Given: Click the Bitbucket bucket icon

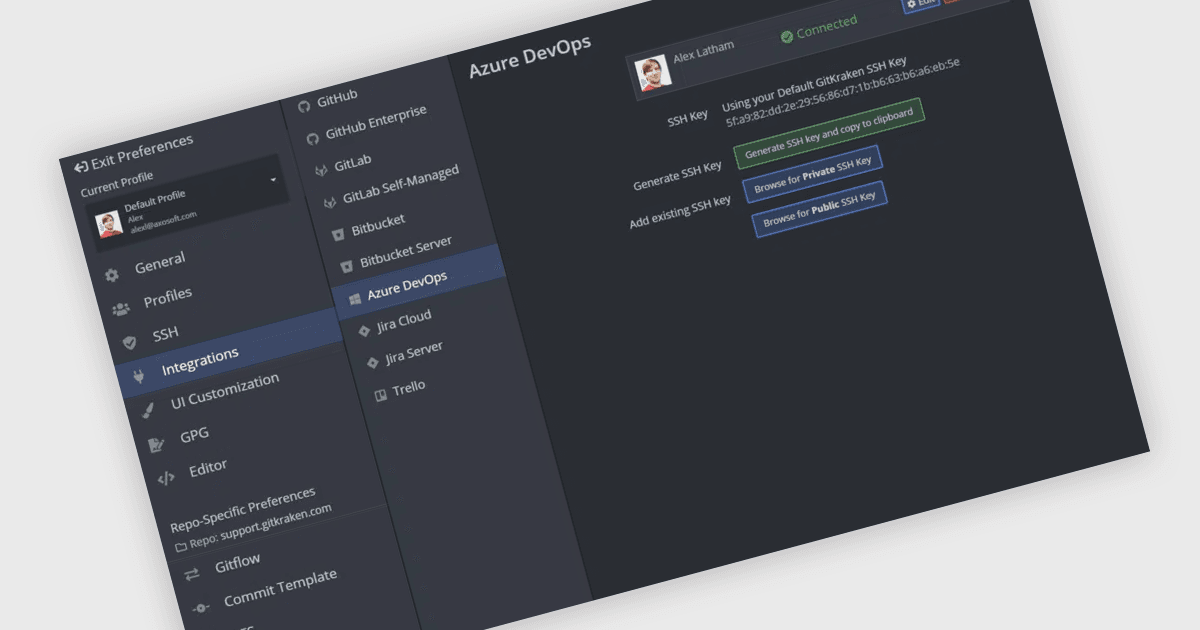Looking at the screenshot, I should coord(338,234).
